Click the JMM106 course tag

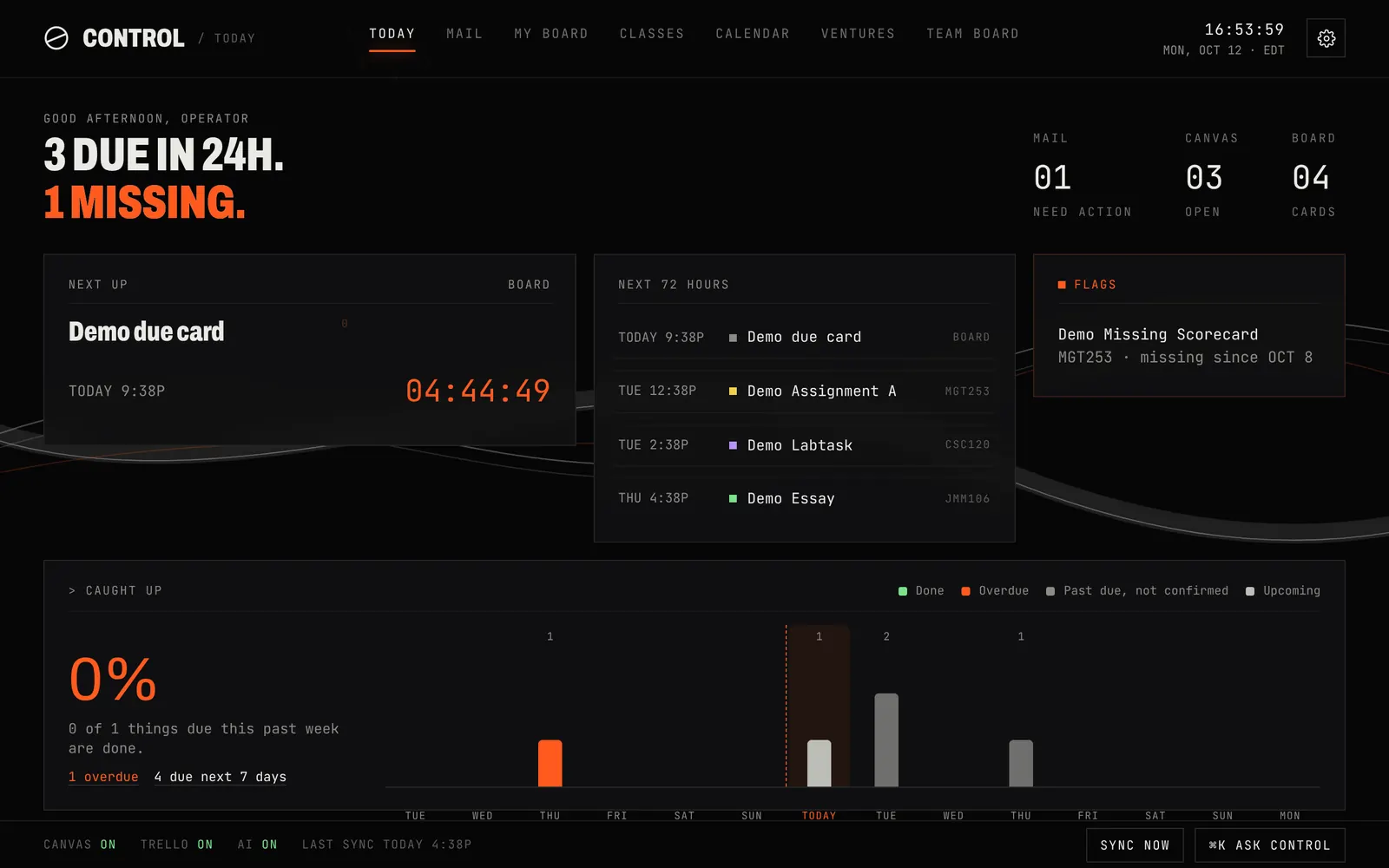click(967, 498)
